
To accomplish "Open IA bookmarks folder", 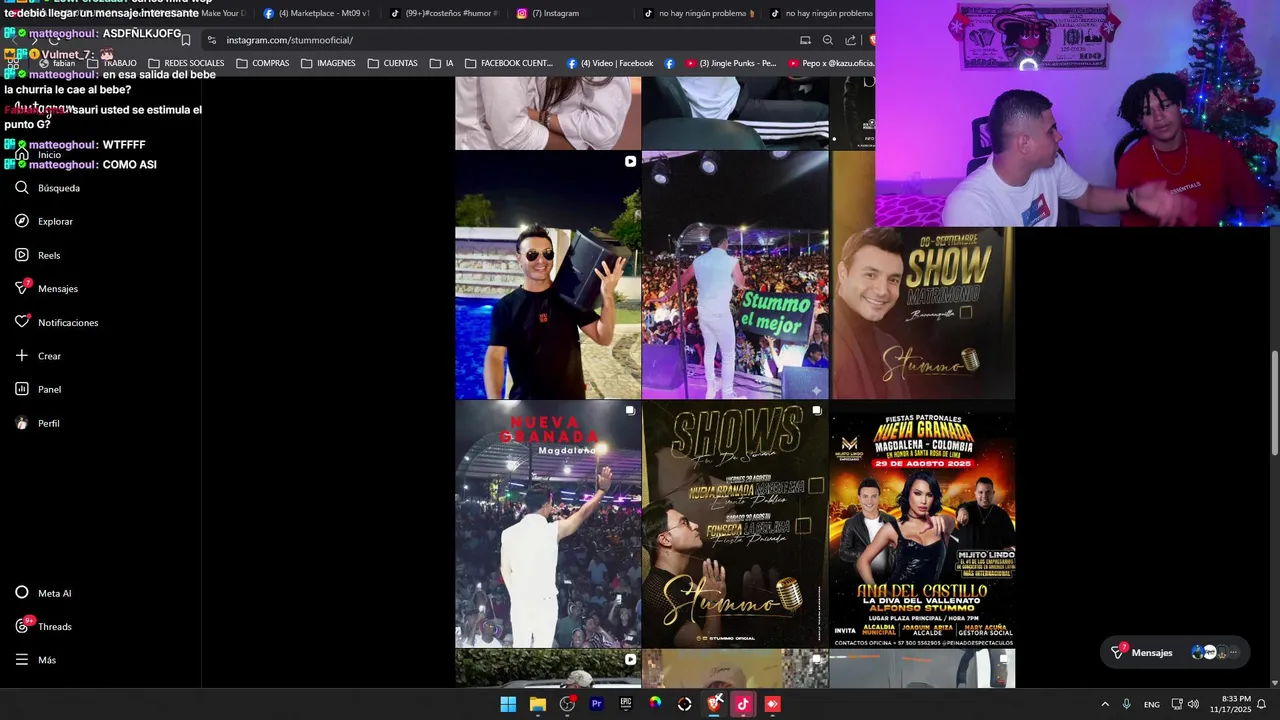I will pos(441,63).
